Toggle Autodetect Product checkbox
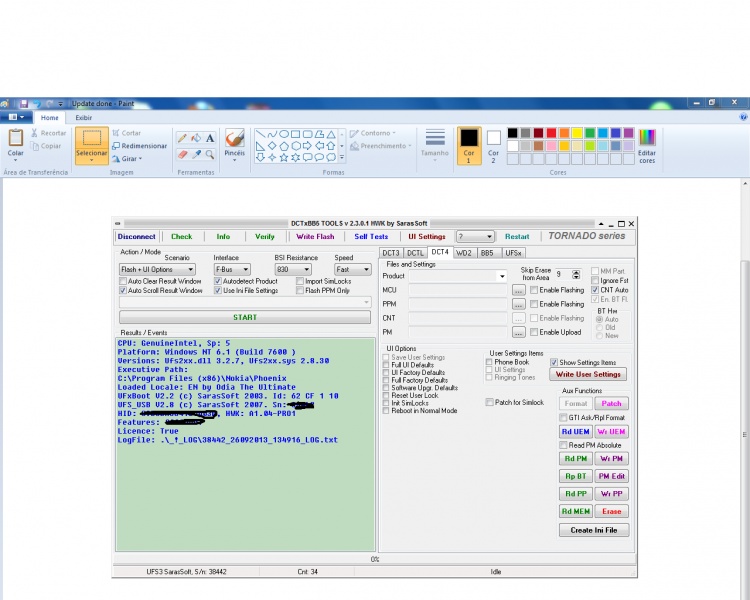 coord(218,281)
